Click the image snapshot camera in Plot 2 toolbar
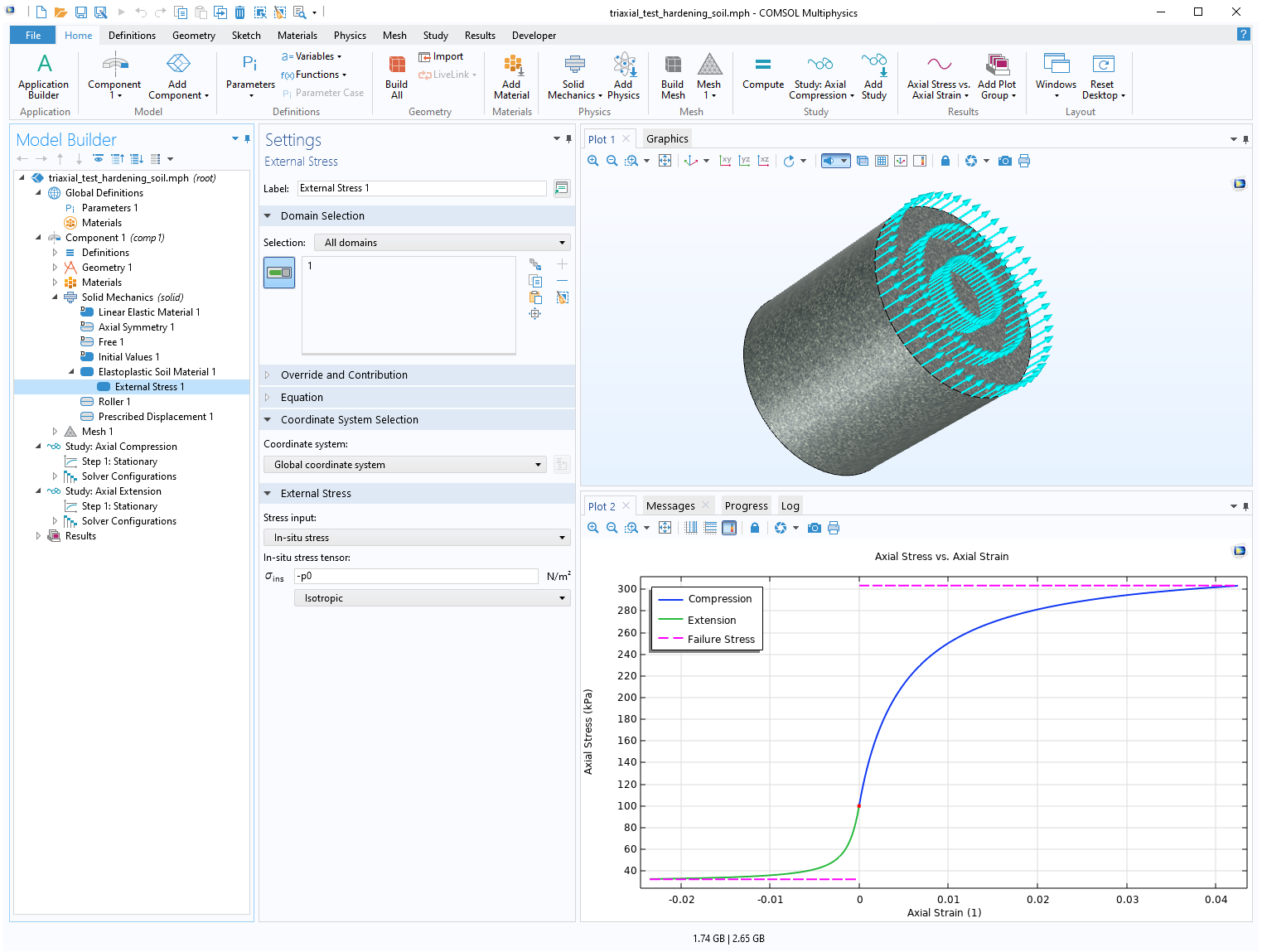Screen dimensions: 1262x952 [815, 528]
